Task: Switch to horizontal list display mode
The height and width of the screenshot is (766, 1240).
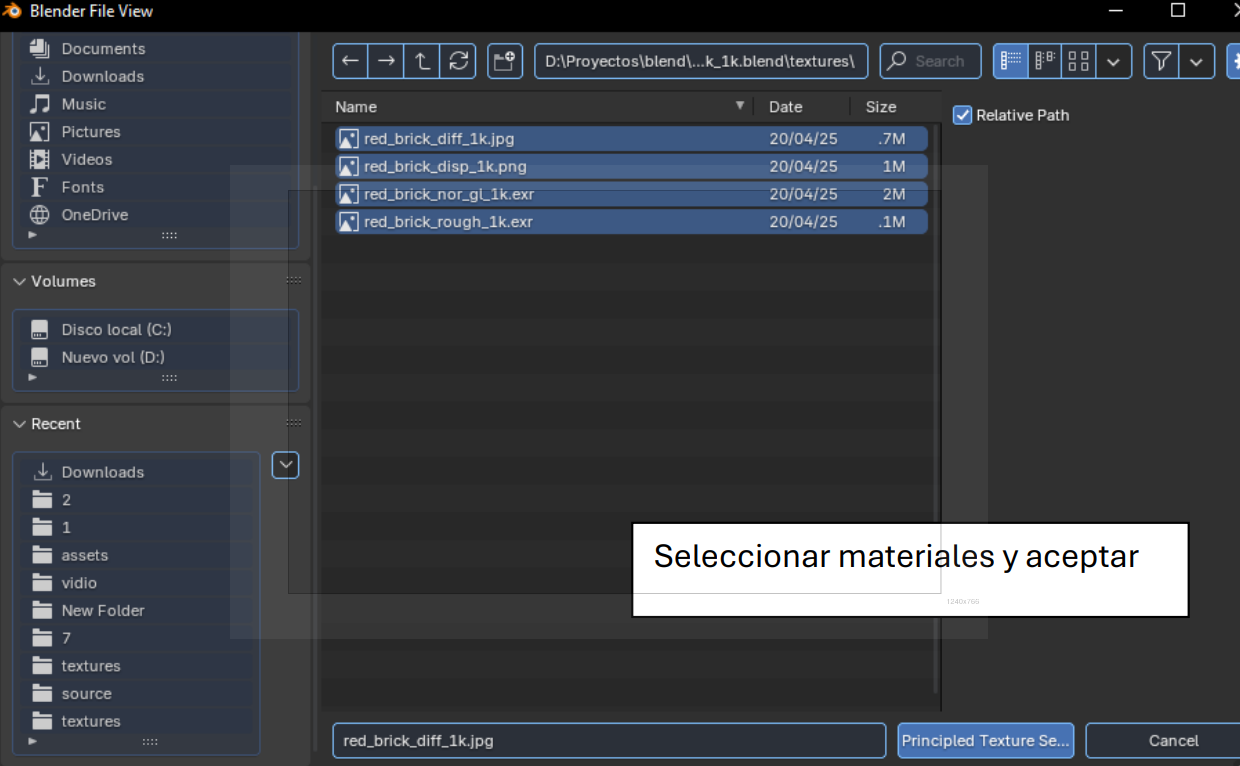Action: pyautogui.click(x=1044, y=61)
